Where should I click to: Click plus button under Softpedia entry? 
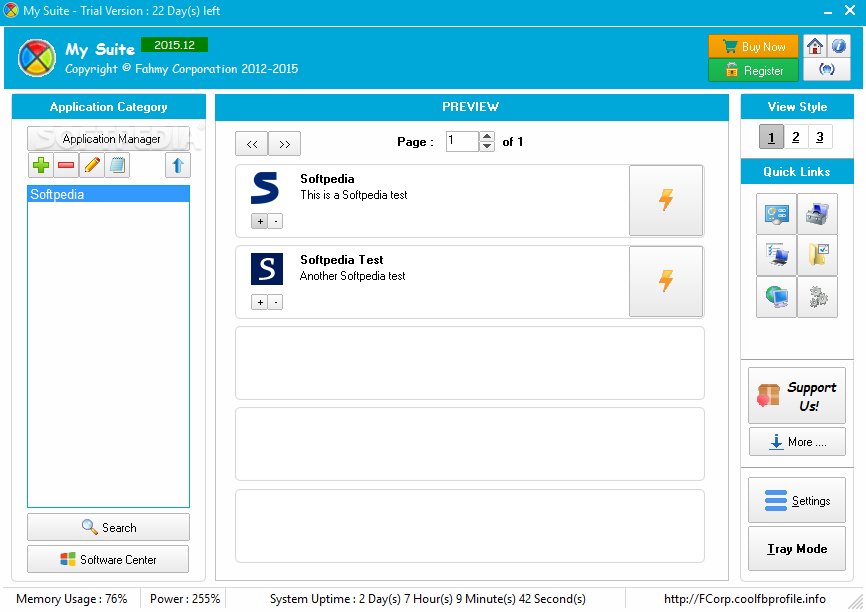tap(260, 221)
